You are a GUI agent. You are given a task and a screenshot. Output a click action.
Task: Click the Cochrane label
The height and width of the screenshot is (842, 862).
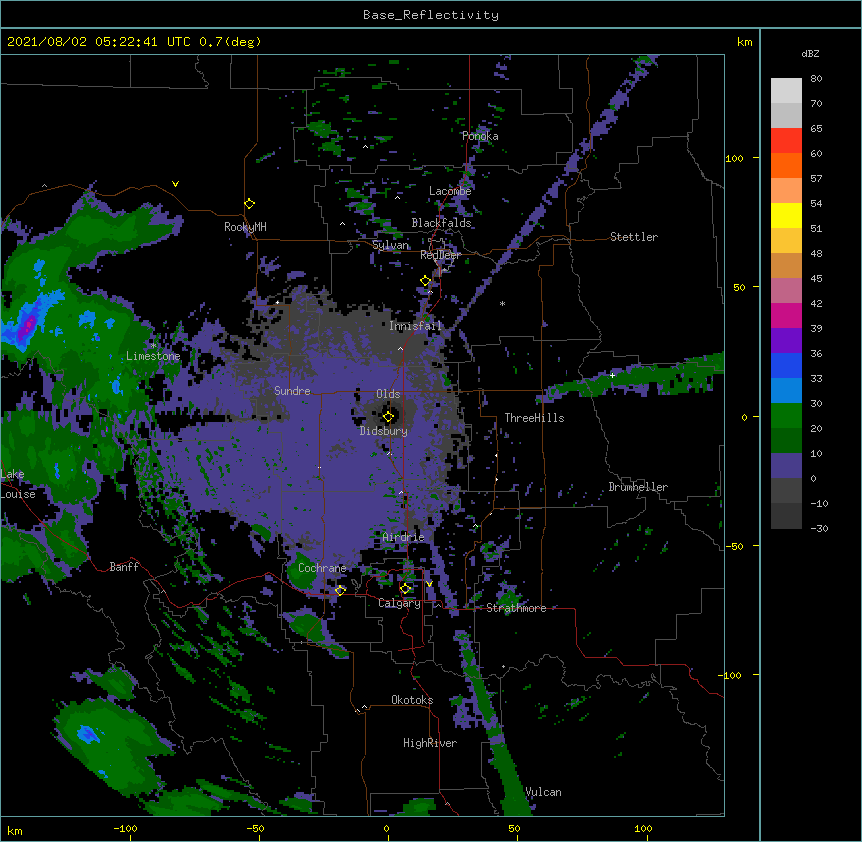(x=322, y=568)
